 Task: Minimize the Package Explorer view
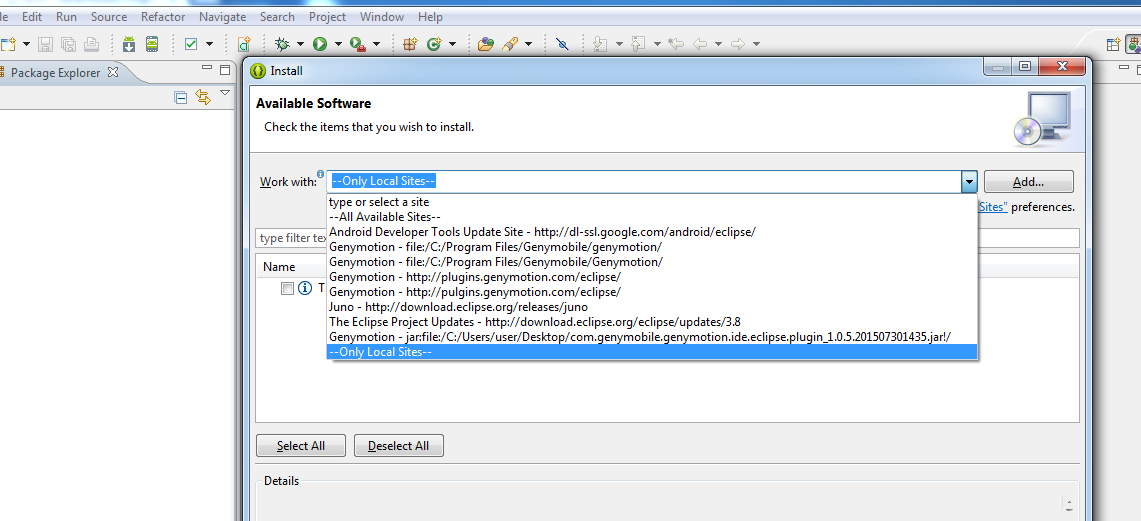(x=207, y=69)
